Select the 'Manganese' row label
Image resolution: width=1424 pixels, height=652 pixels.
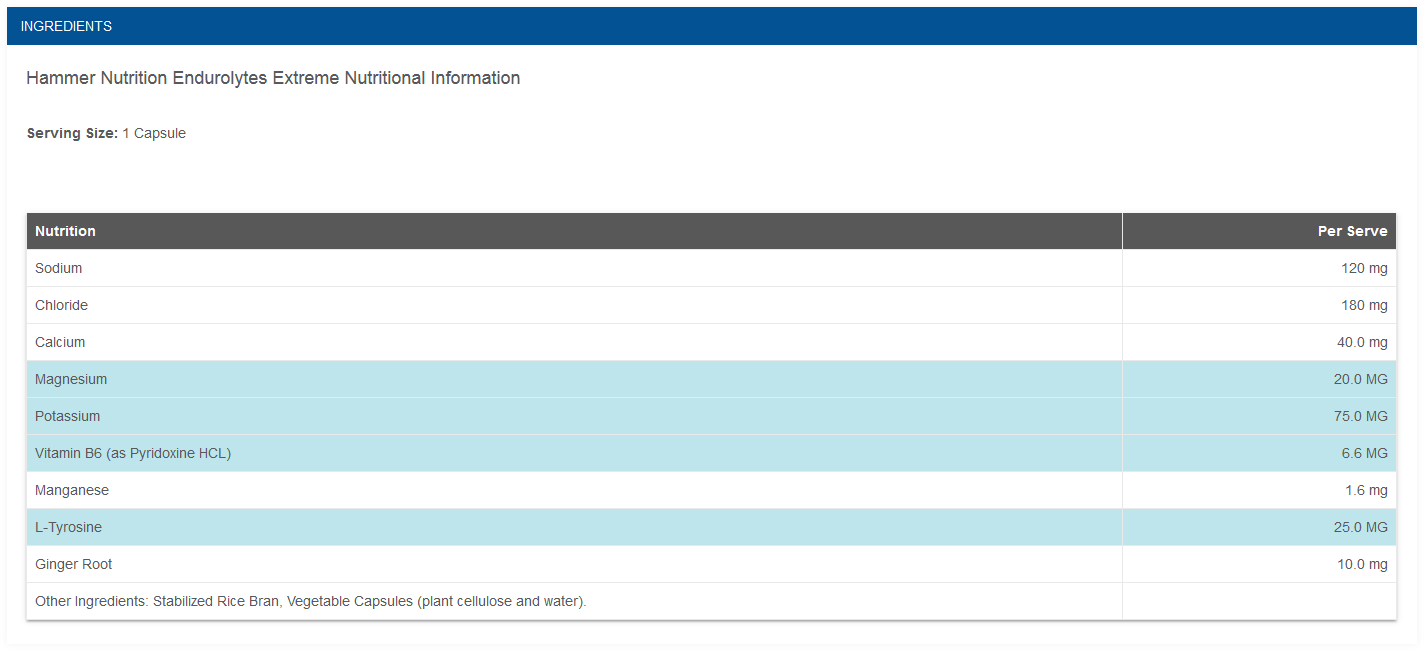[x=72, y=490]
